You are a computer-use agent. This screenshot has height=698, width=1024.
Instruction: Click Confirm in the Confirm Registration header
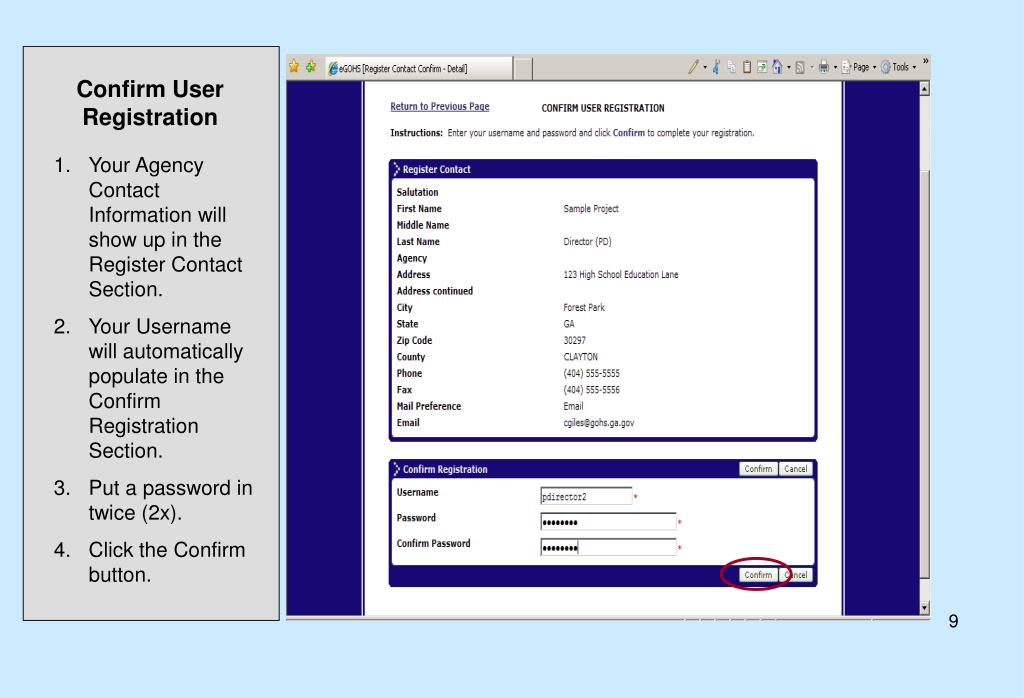tap(758, 469)
